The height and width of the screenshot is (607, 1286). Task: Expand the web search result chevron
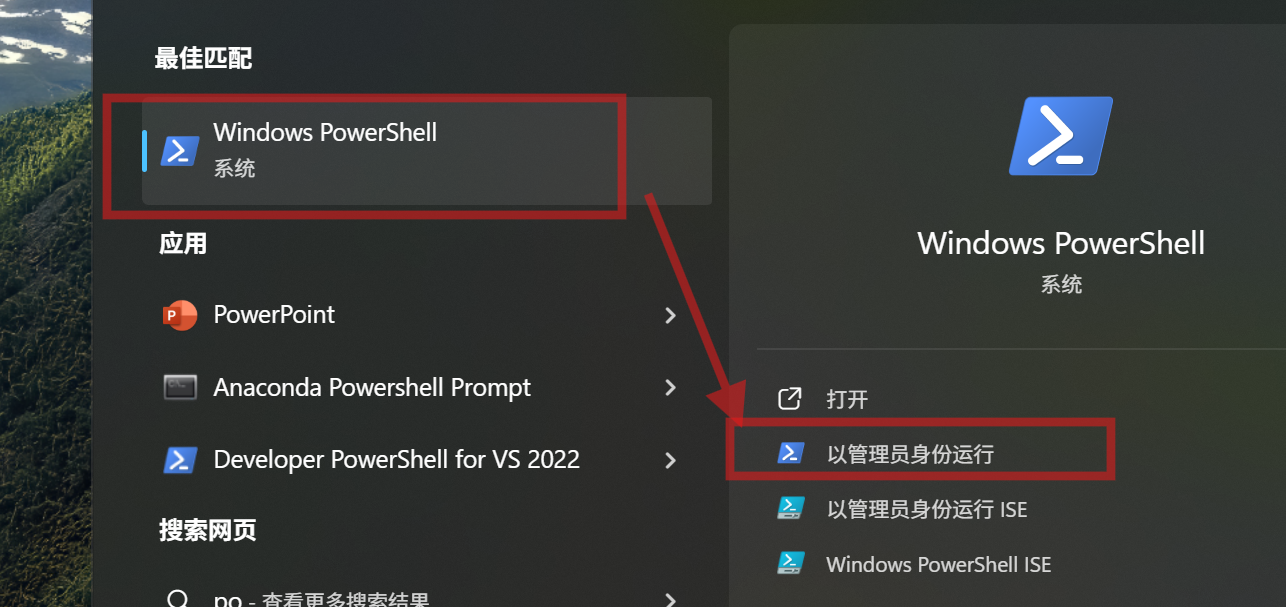[x=670, y=600]
